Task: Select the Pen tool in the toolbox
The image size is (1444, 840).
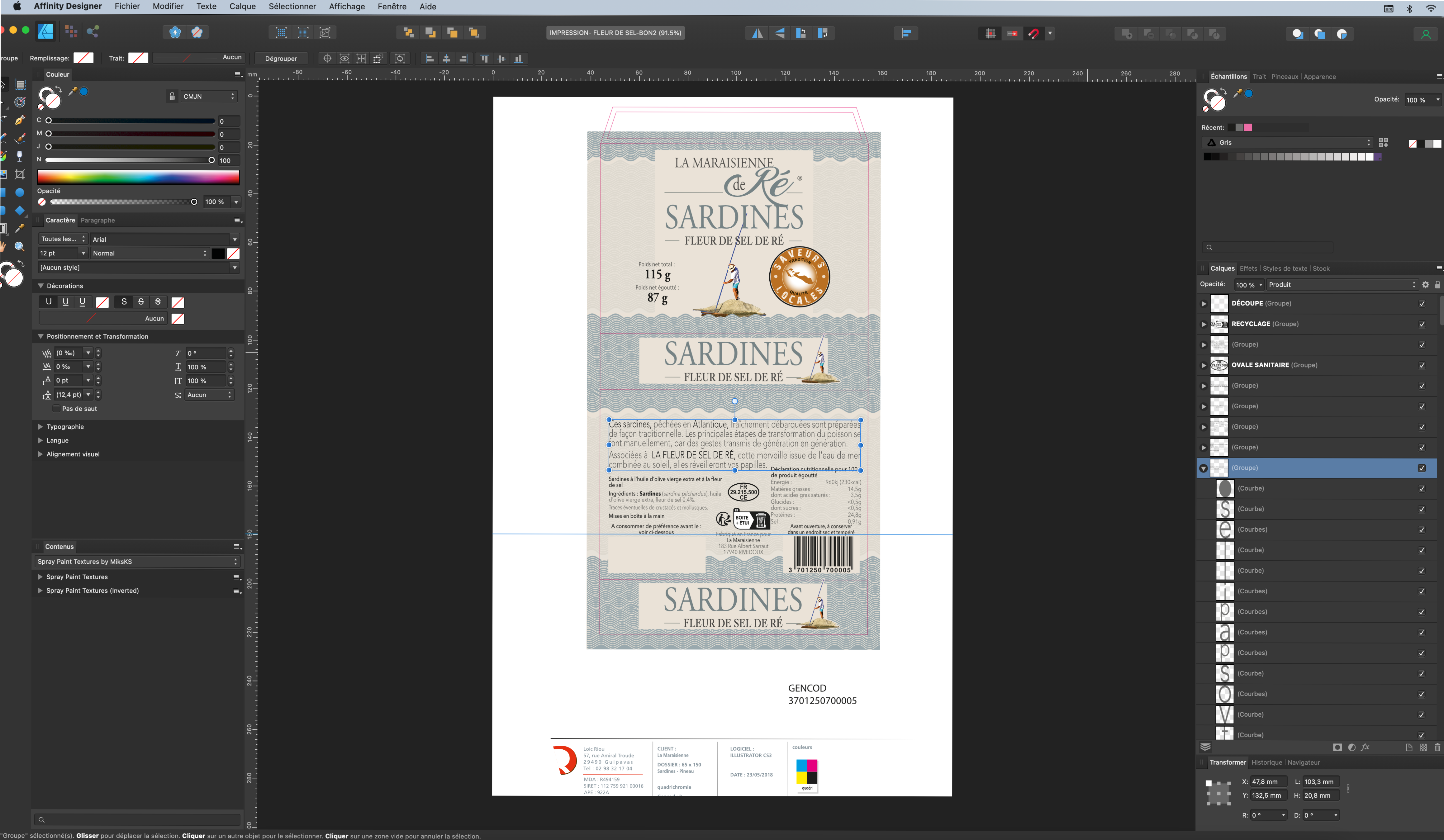Action: tap(20, 120)
